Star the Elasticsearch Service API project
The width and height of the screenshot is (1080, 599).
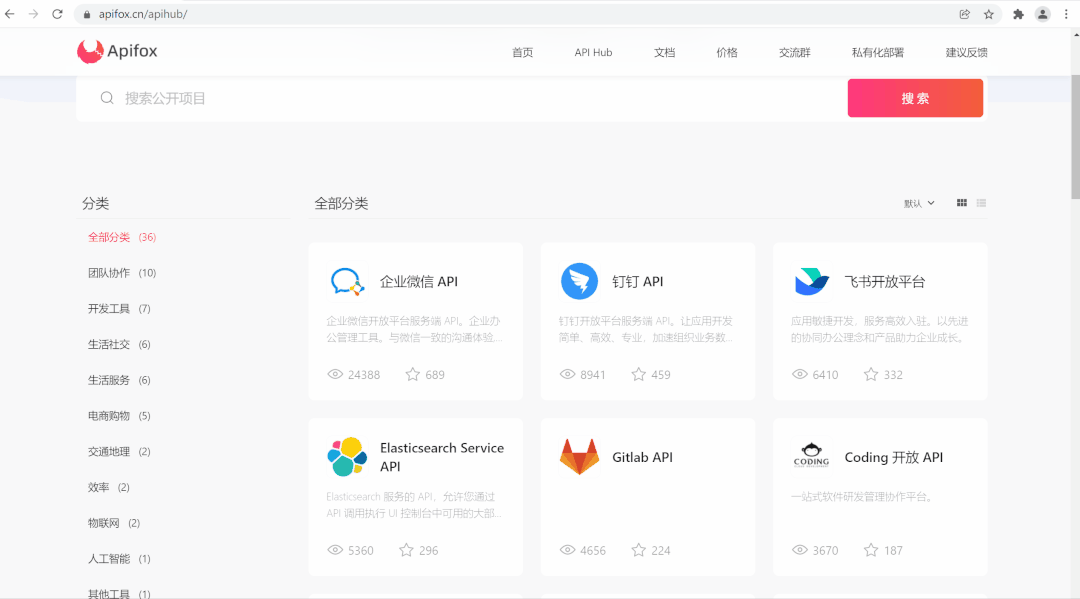[406, 550]
